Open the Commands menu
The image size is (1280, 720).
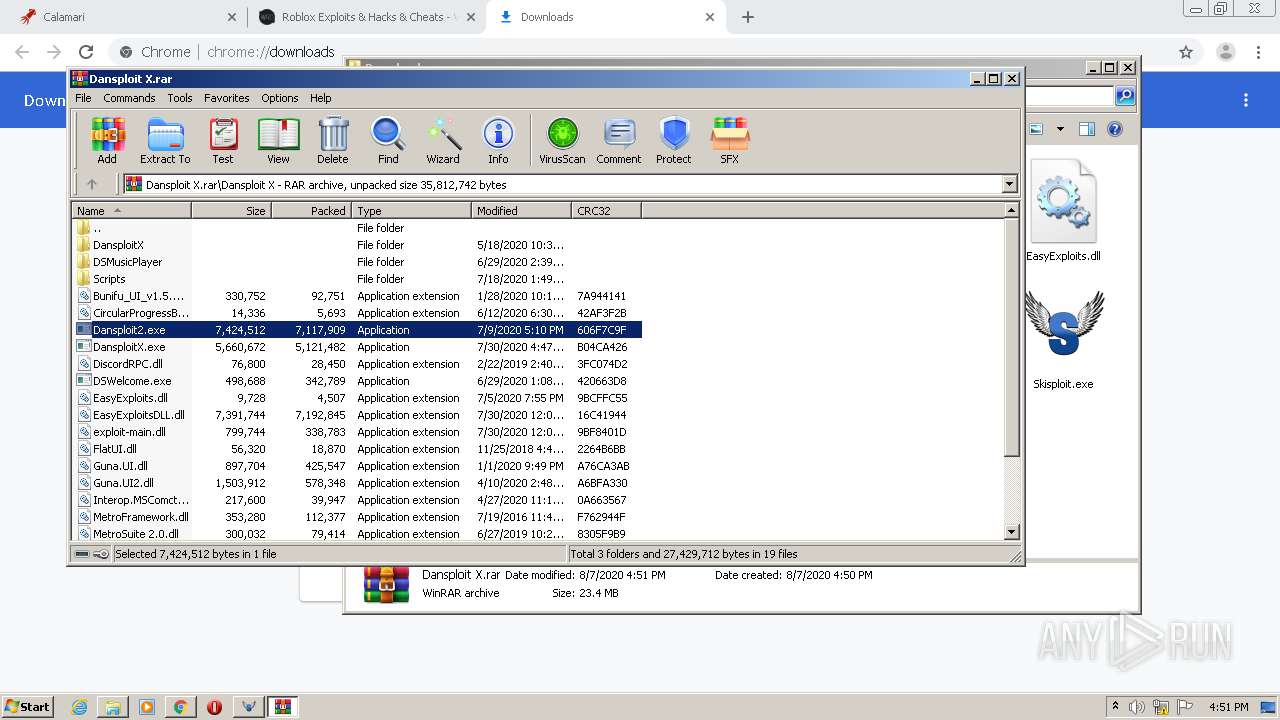[x=129, y=98]
